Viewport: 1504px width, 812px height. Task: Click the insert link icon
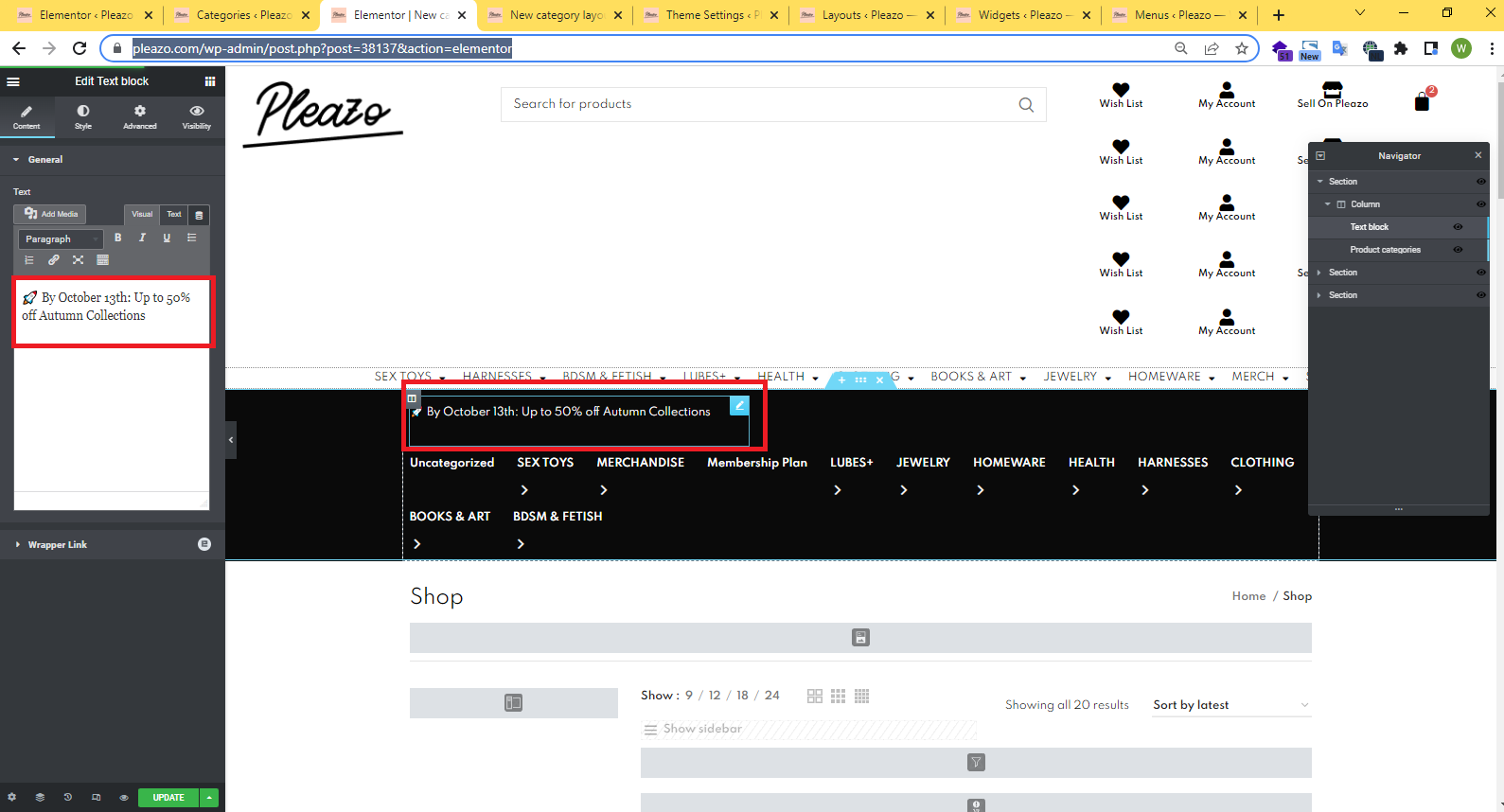(54, 260)
